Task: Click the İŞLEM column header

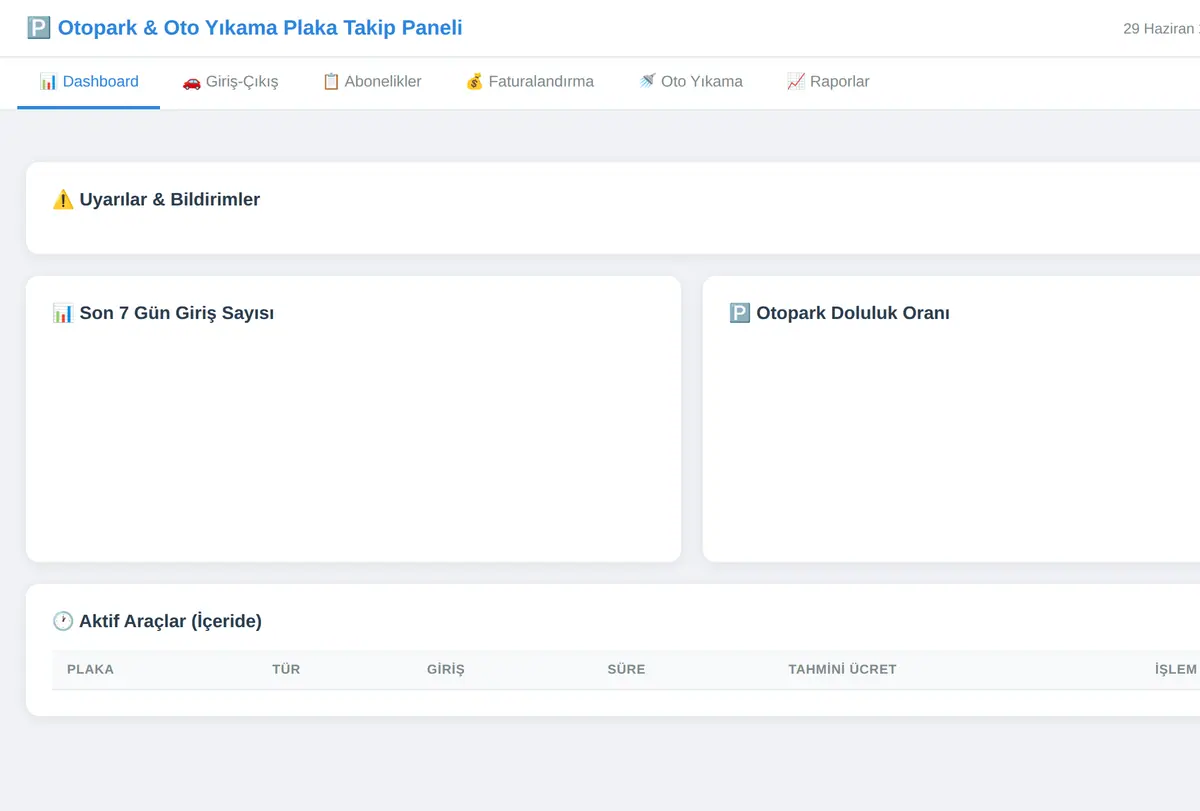Action: [x=1176, y=669]
